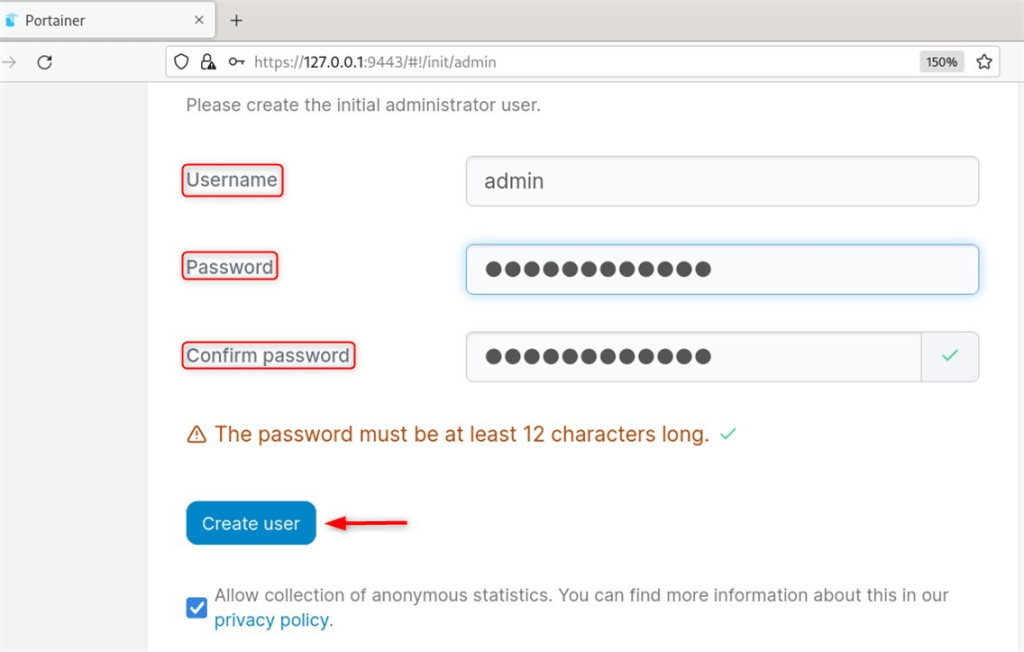Click the green checkmark in confirm password field
Image resolution: width=1024 pixels, height=652 pixels.
pos(949,356)
